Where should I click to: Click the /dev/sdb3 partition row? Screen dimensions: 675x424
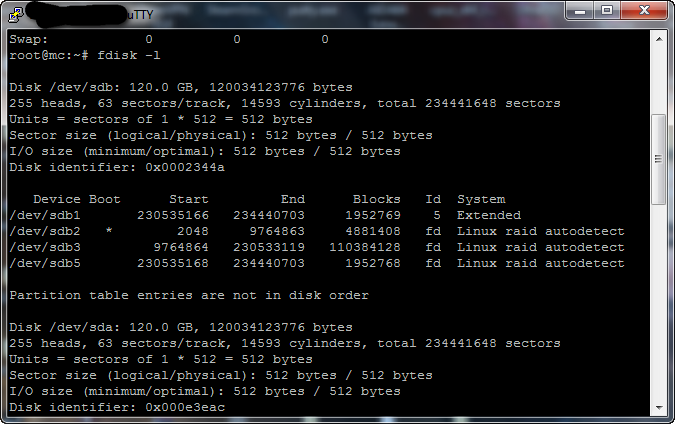pos(317,247)
